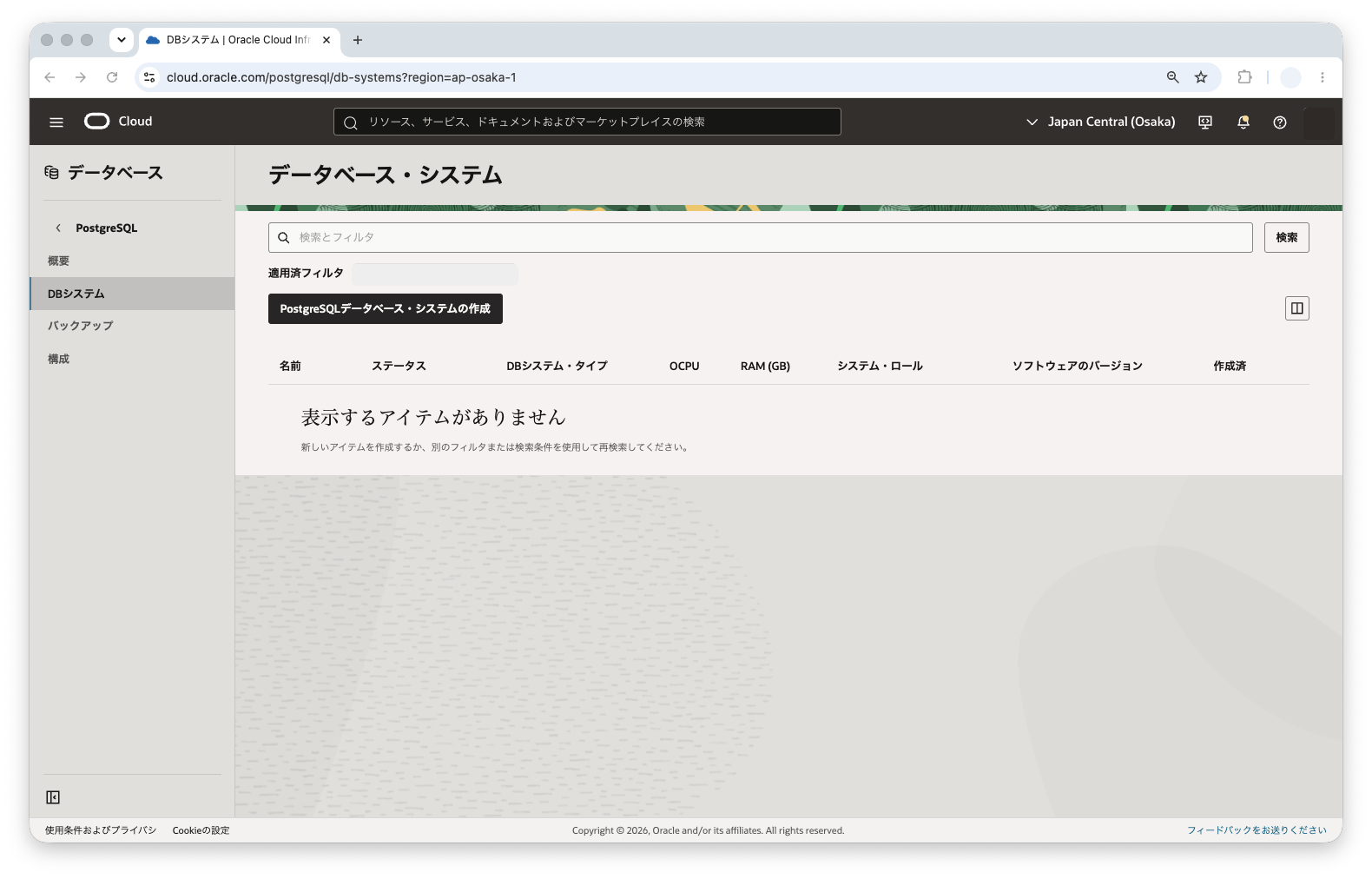Click the site information icon in the address bar
1372x879 pixels.
pyautogui.click(x=149, y=77)
